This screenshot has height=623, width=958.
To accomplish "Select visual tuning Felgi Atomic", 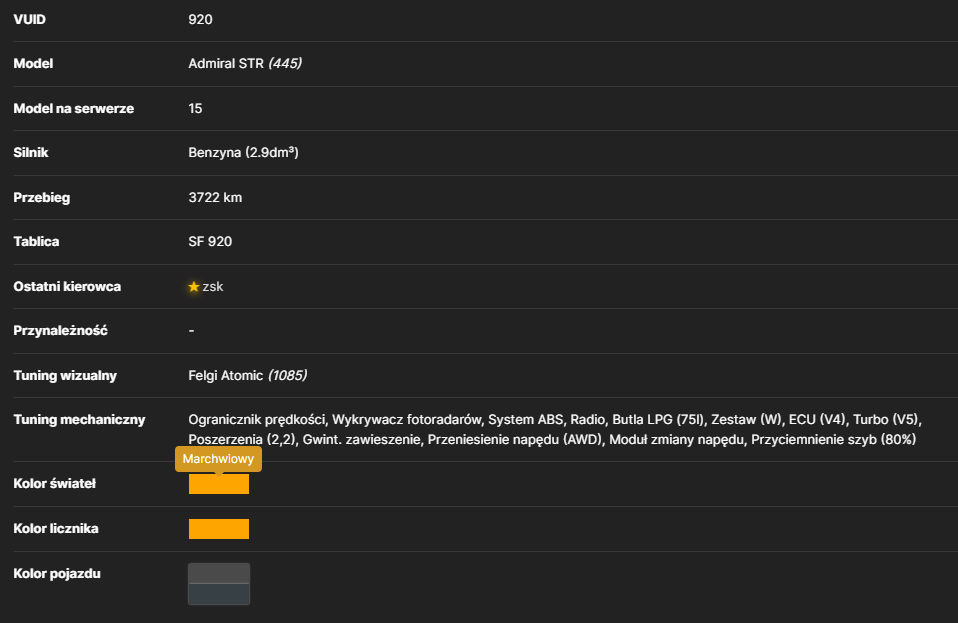I will (x=225, y=376).
